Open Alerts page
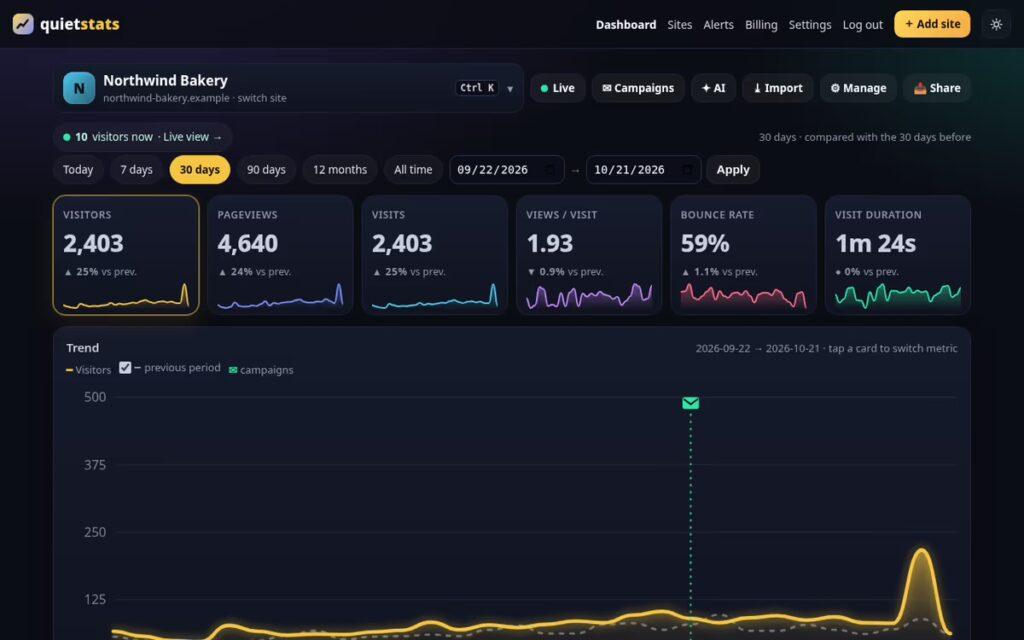This screenshot has width=1024, height=640. tap(718, 25)
